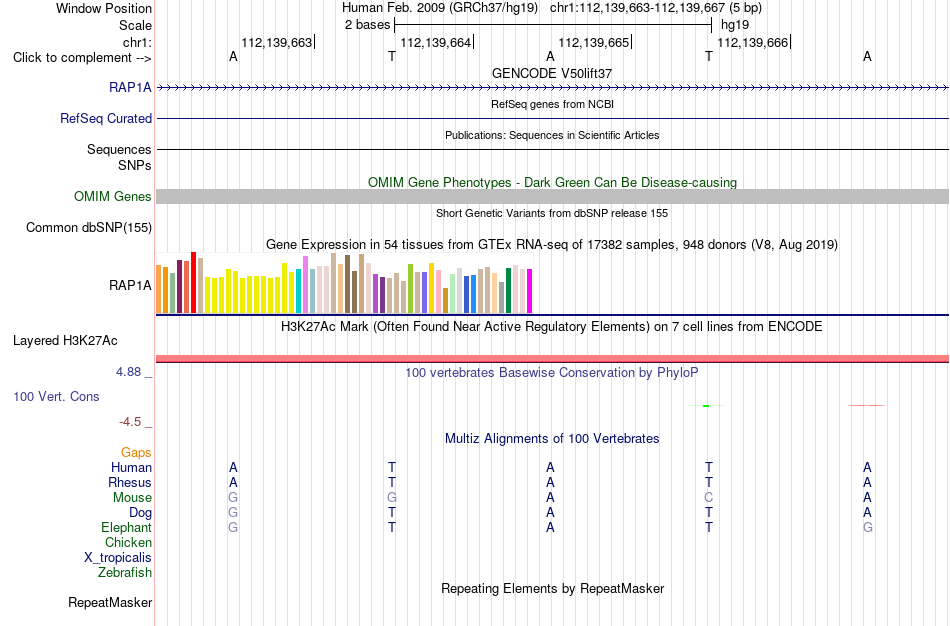Click the SNPs track label
The width and height of the screenshot is (950, 626).
pyautogui.click(x=135, y=165)
